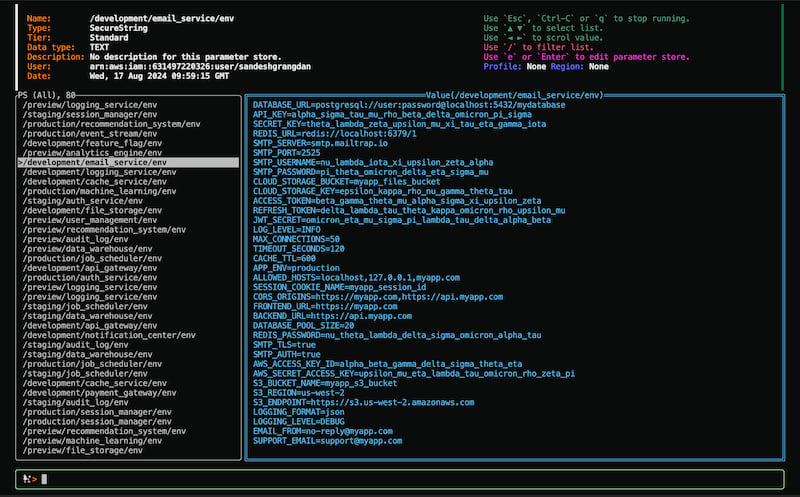Click the SMTP_AUTH=true line
This screenshot has height=497, width=800.
pyautogui.click(x=287, y=355)
